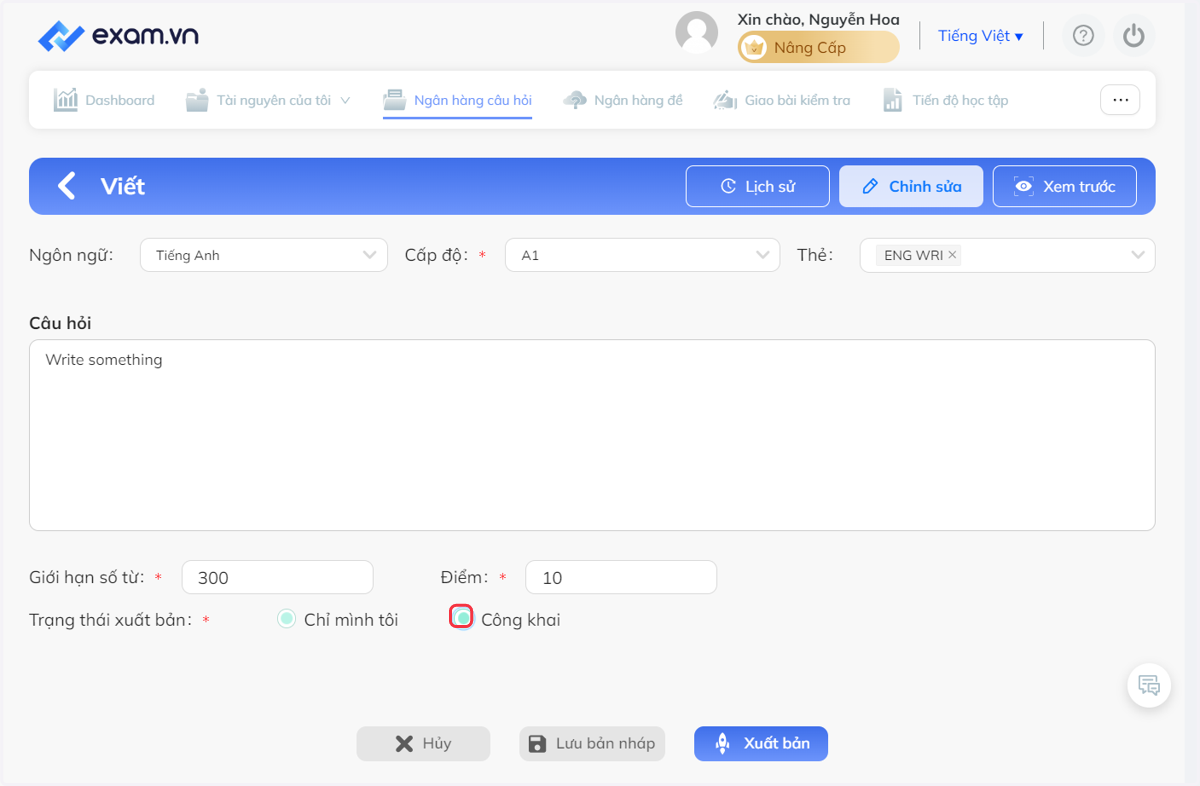Click inside the Câu hỏi text area

click(592, 435)
